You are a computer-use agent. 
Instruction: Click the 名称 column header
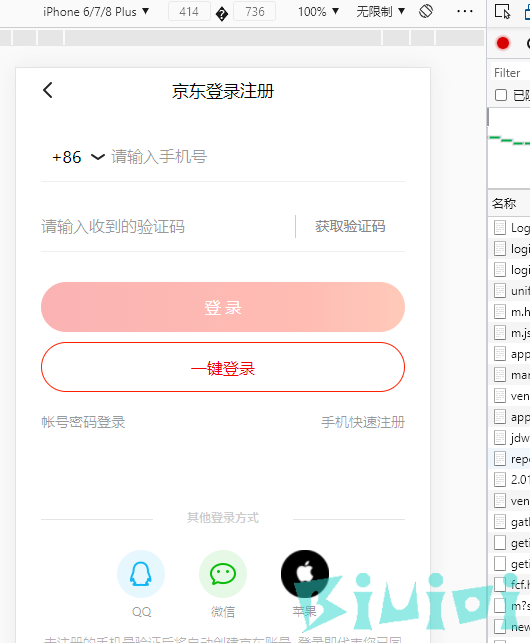coord(509,203)
